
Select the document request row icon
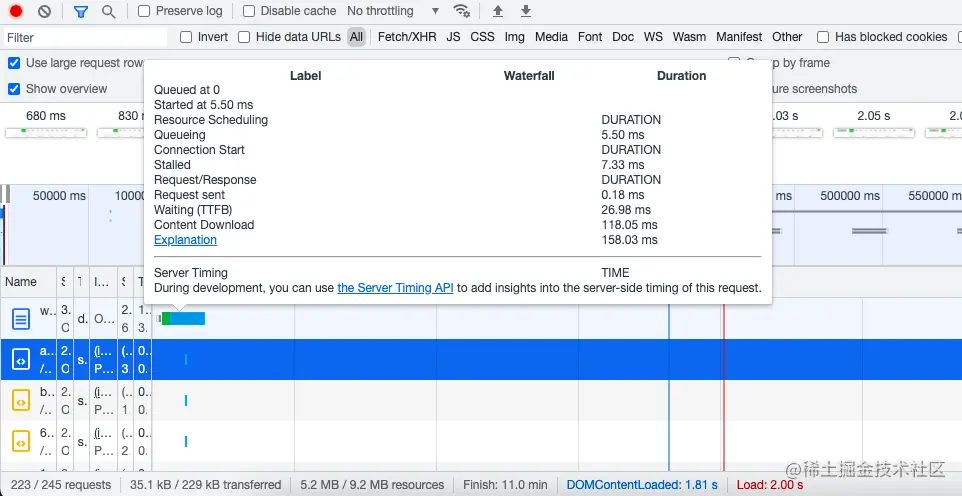pyautogui.click(x=21, y=319)
